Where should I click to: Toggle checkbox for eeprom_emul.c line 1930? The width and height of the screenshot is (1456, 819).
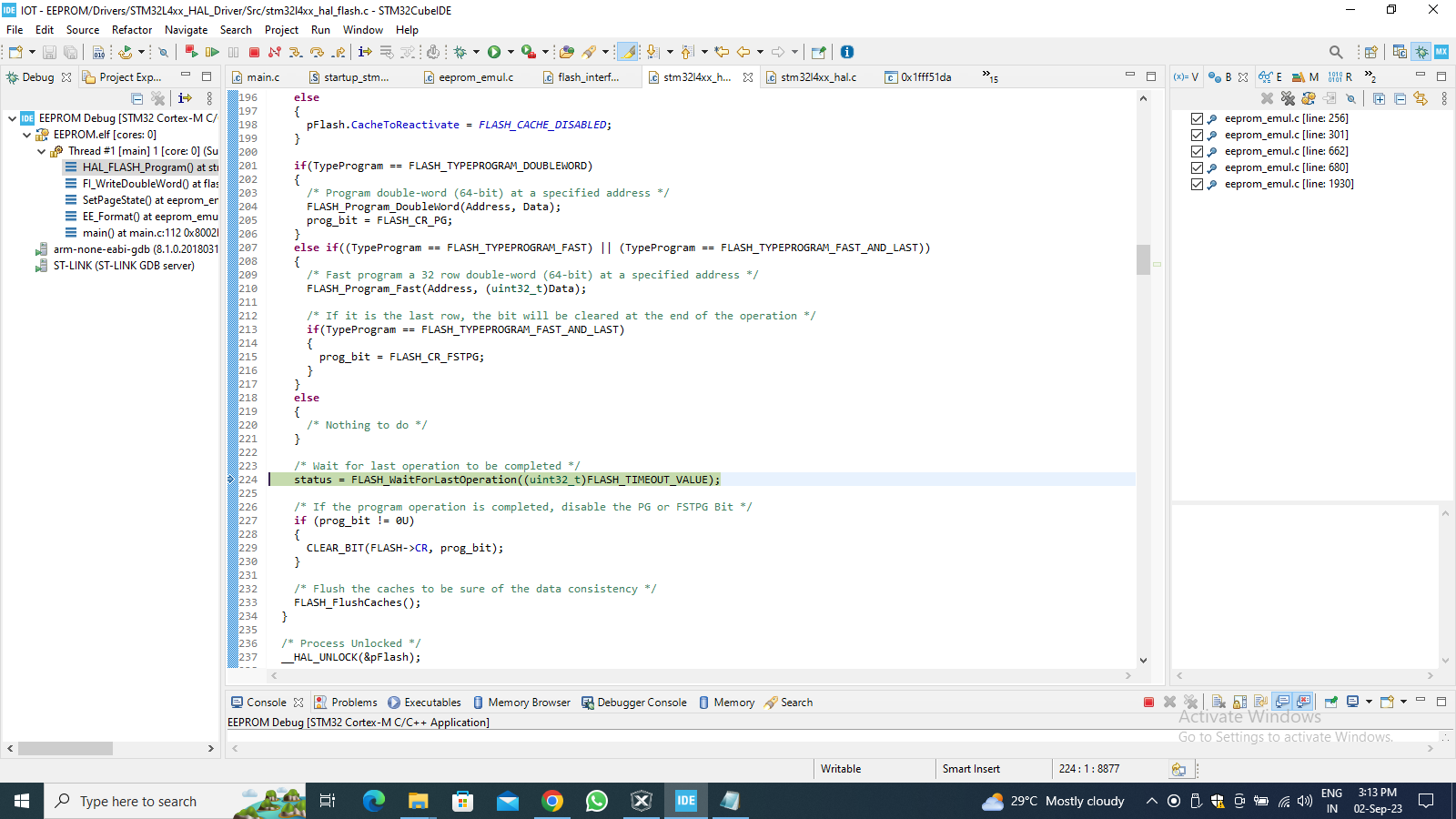point(1198,184)
